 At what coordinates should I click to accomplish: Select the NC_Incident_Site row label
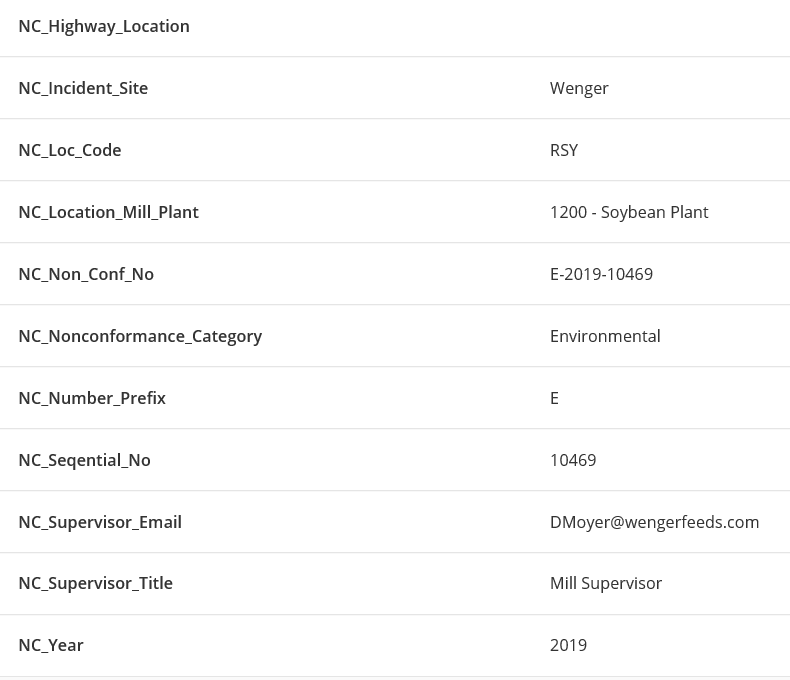coord(83,88)
